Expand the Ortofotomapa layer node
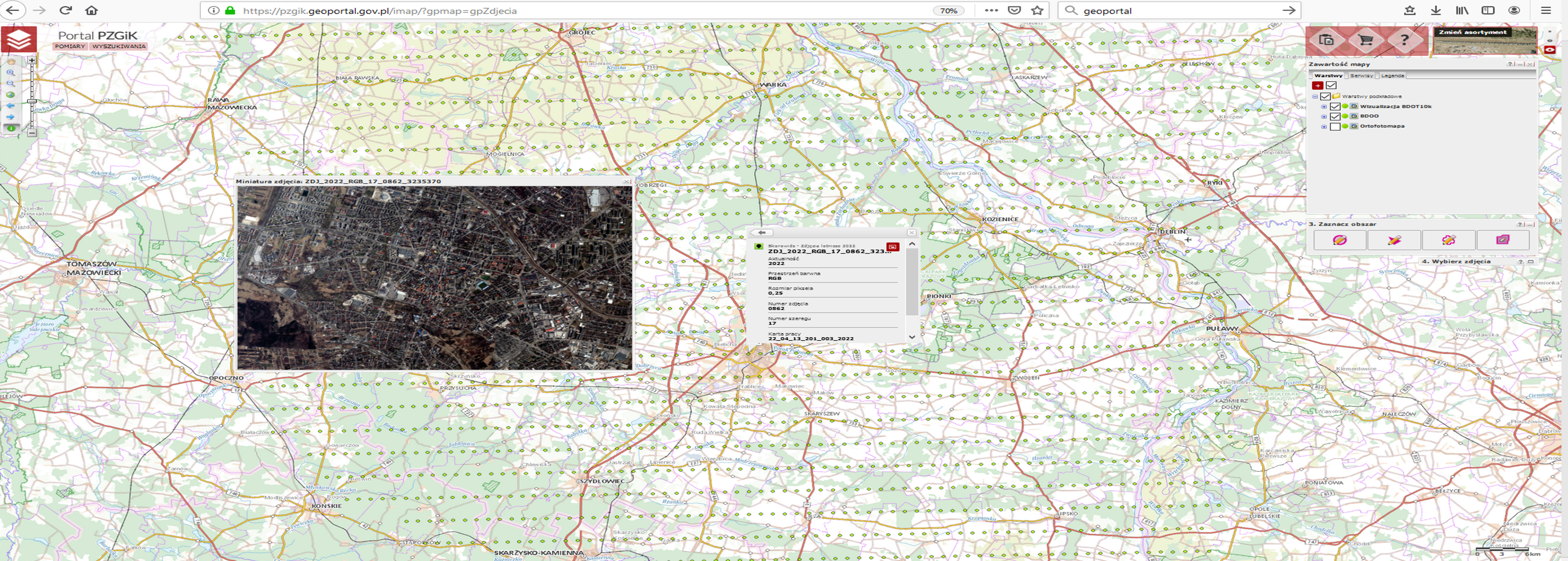 click(x=1324, y=127)
